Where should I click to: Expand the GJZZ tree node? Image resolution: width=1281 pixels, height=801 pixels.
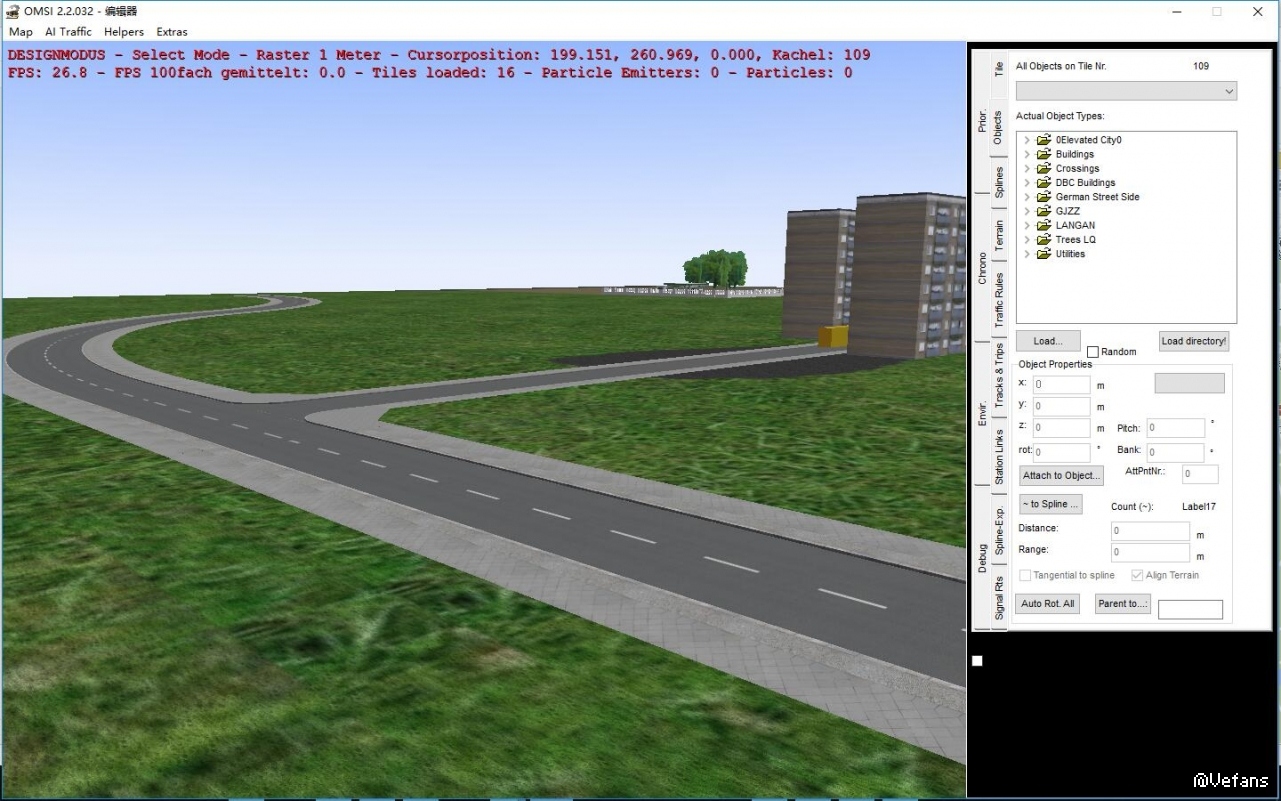pos(1027,211)
